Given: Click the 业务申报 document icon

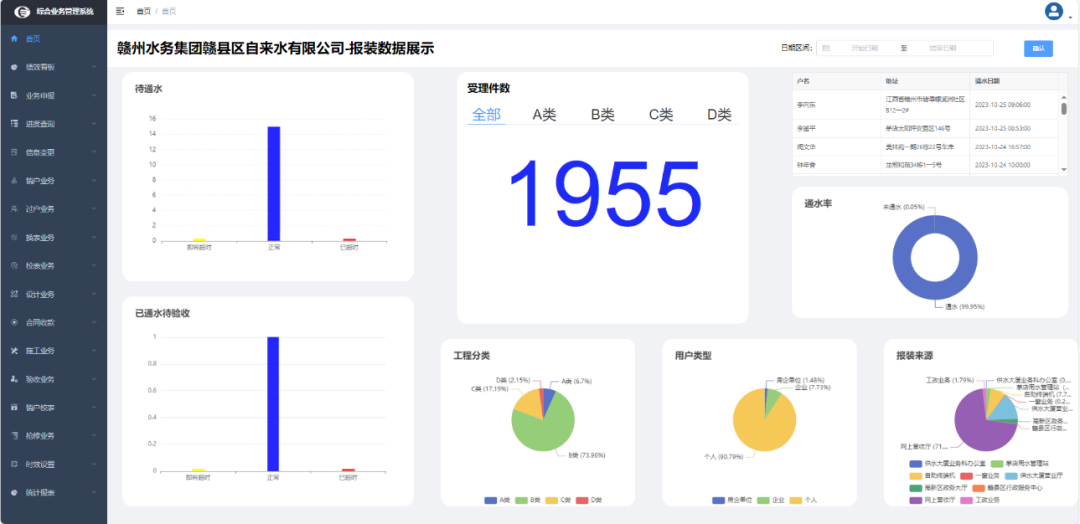Looking at the screenshot, I should tap(14, 95).
